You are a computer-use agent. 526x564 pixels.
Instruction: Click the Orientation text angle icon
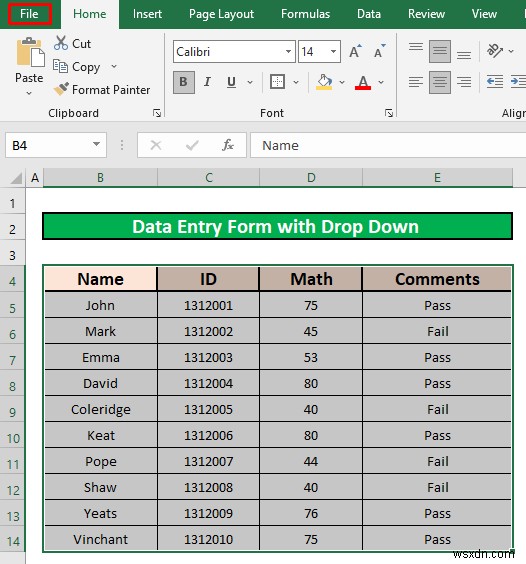[x=495, y=51]
